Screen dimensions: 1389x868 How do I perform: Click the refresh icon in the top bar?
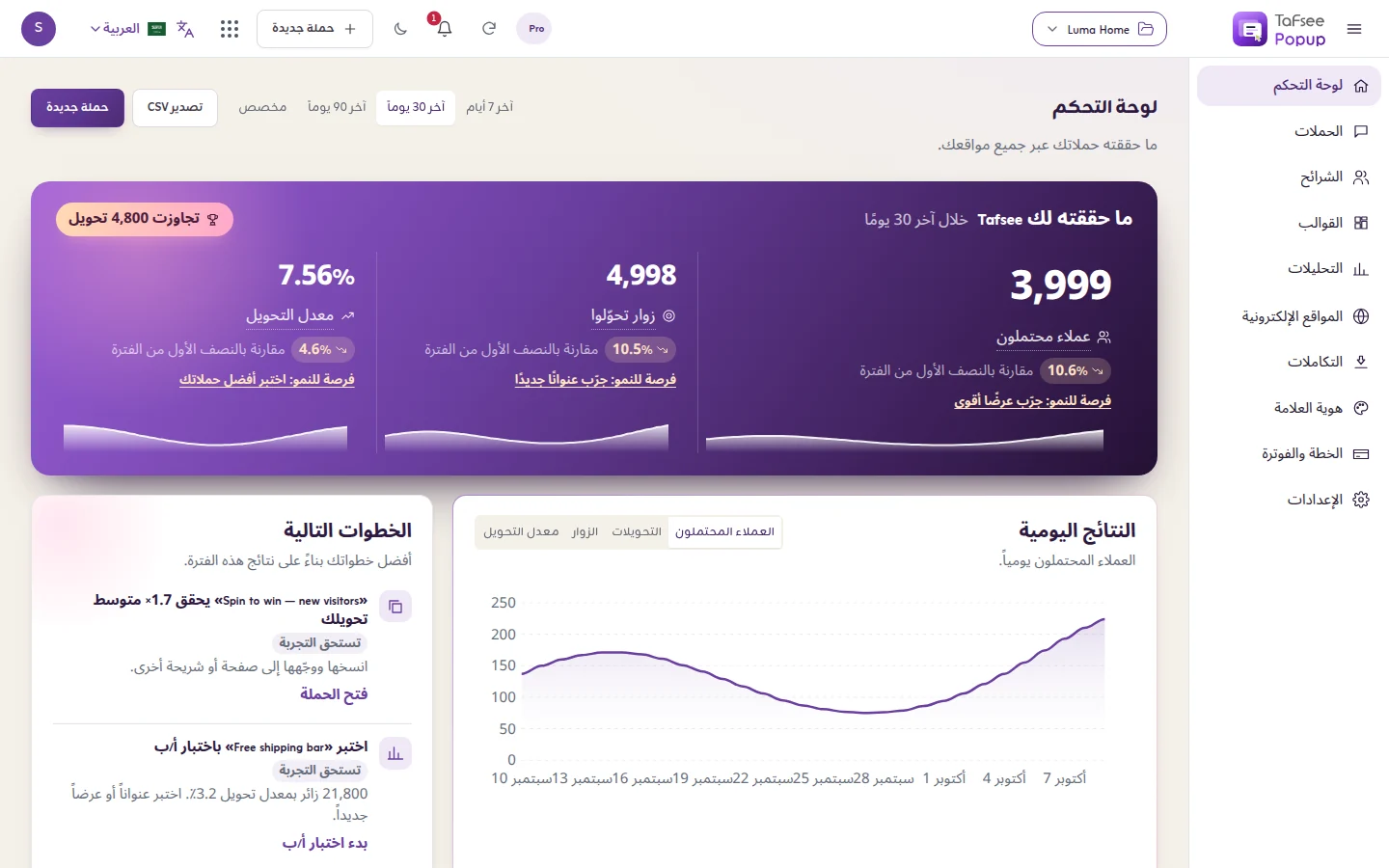coord(489,29)
